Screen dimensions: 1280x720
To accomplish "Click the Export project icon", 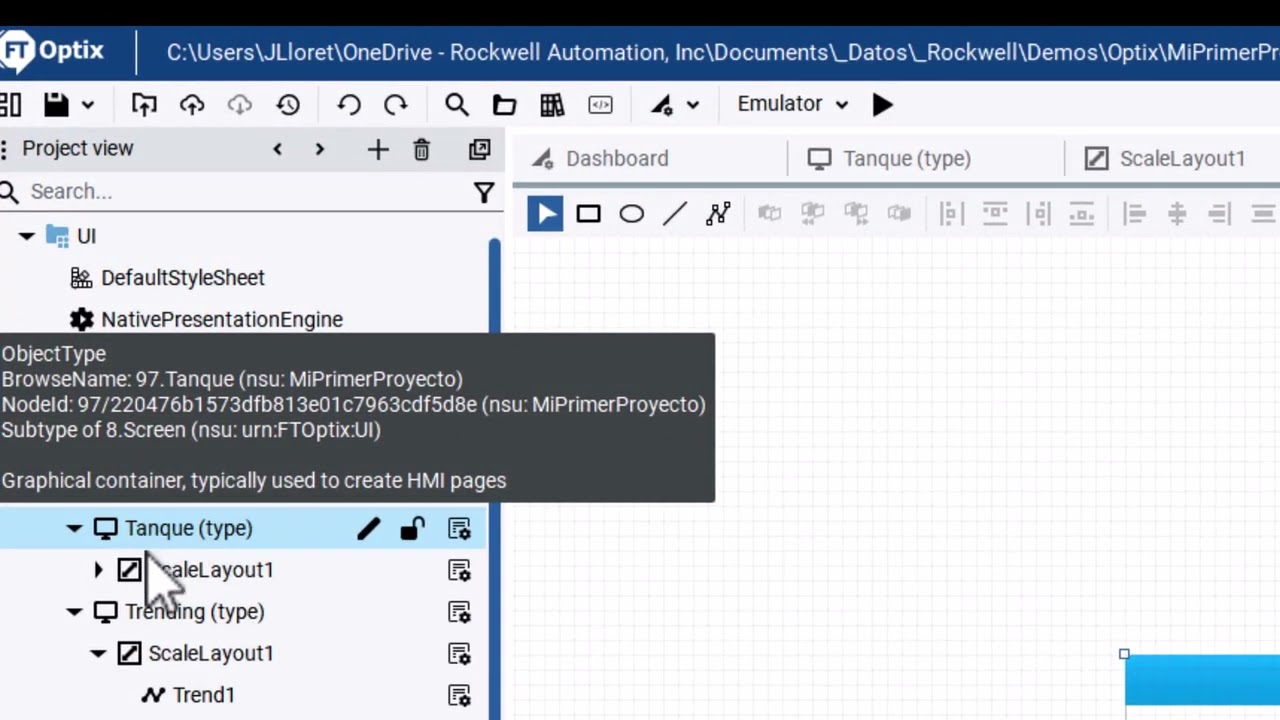I will pyautogui.click(x=144, y=104).
